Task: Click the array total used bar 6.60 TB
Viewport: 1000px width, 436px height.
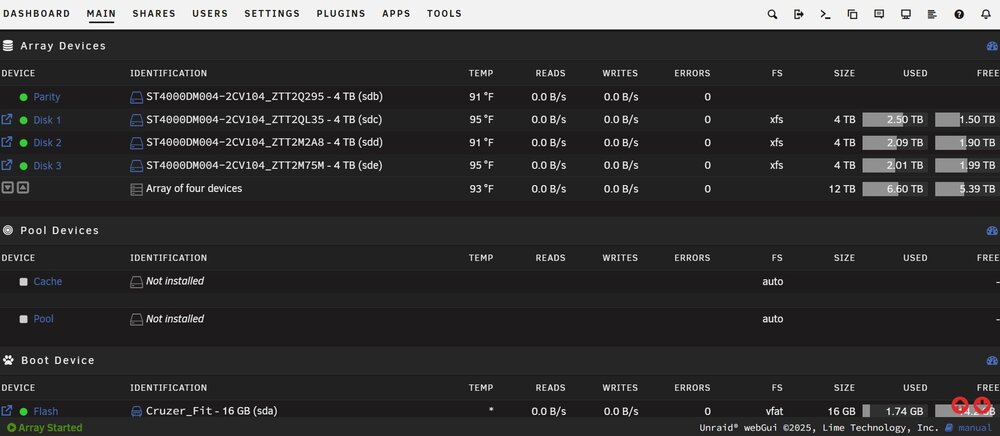Action: 895,189
